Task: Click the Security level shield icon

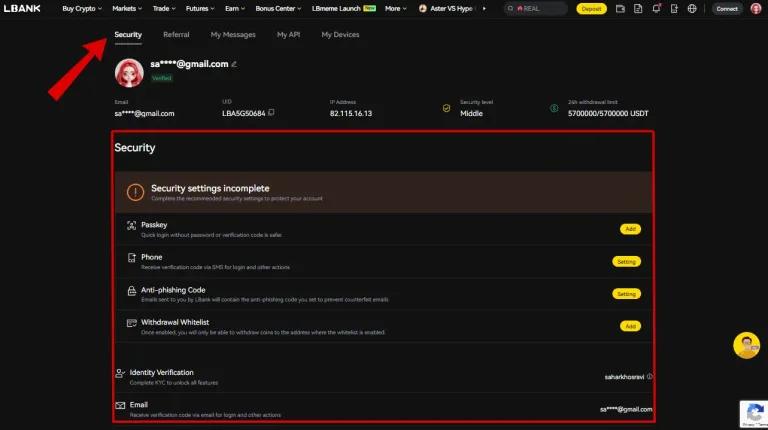Action: [x=446, y=108]
